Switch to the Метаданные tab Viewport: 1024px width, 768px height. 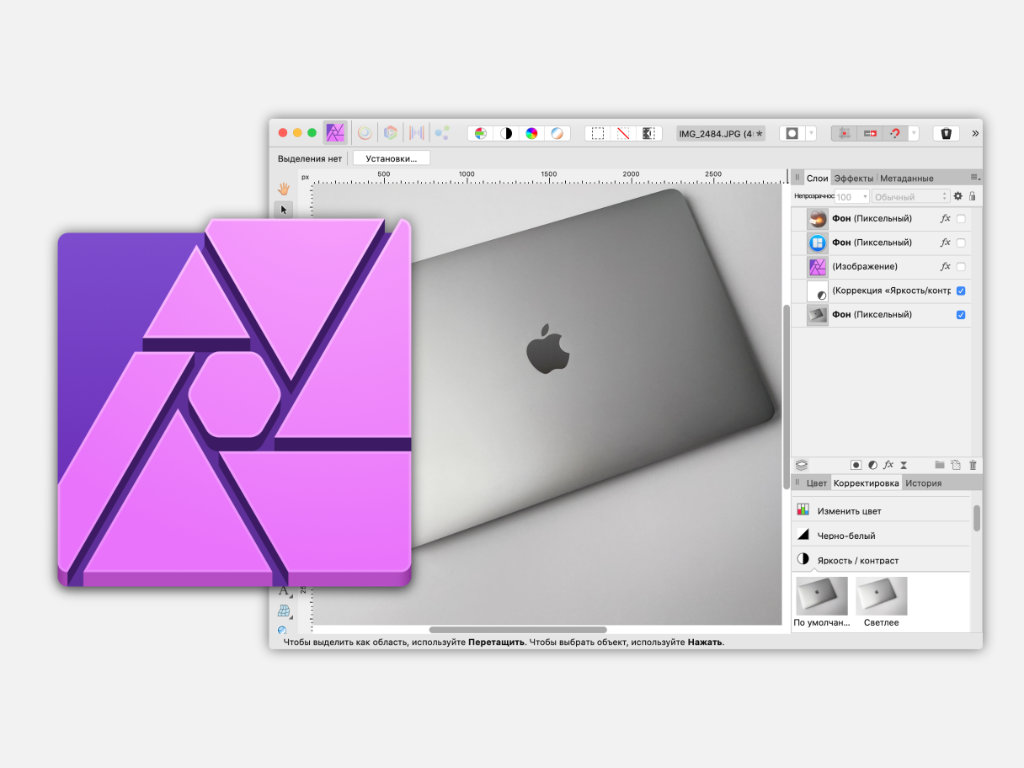906,178
